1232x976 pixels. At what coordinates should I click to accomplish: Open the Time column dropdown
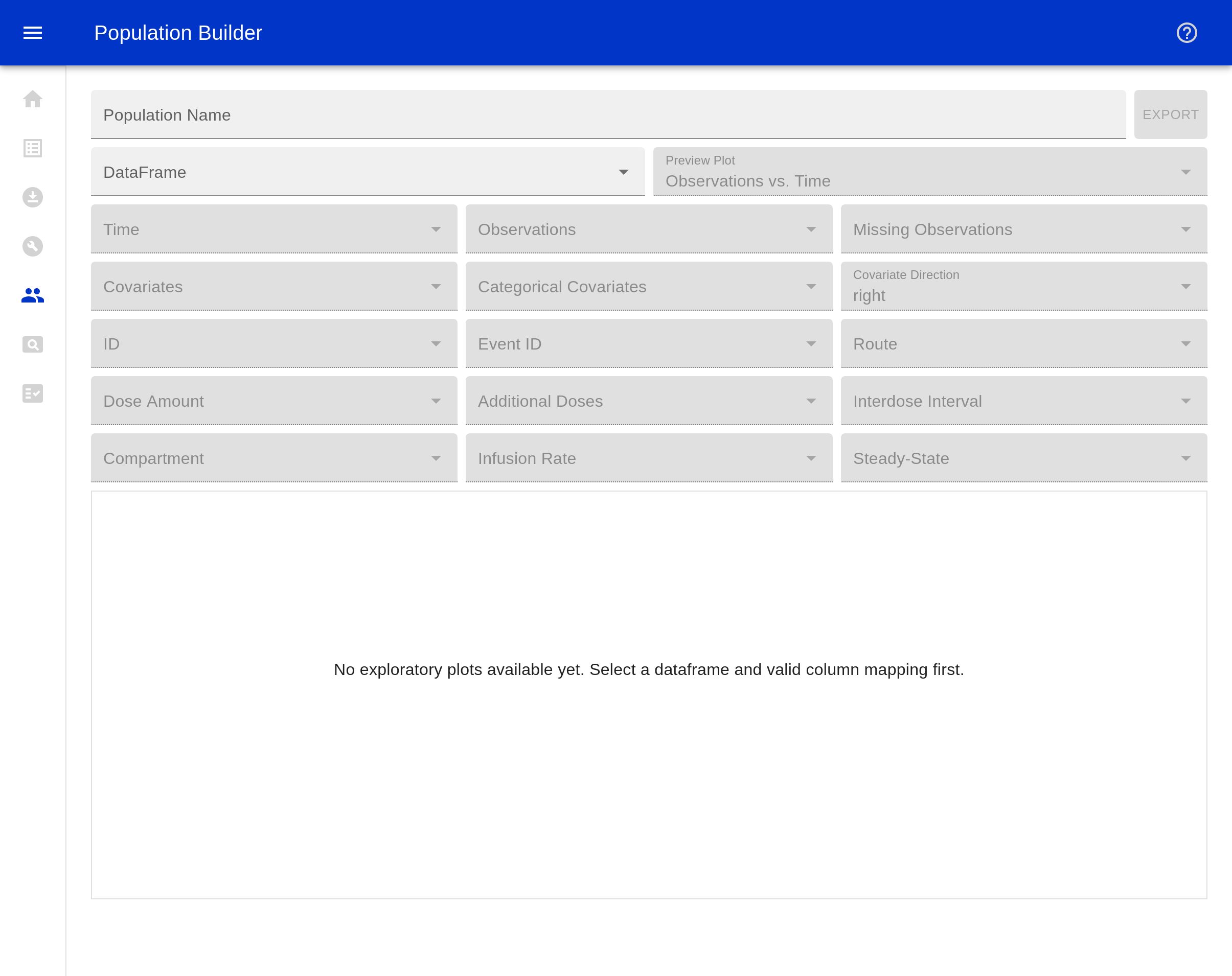273,229
